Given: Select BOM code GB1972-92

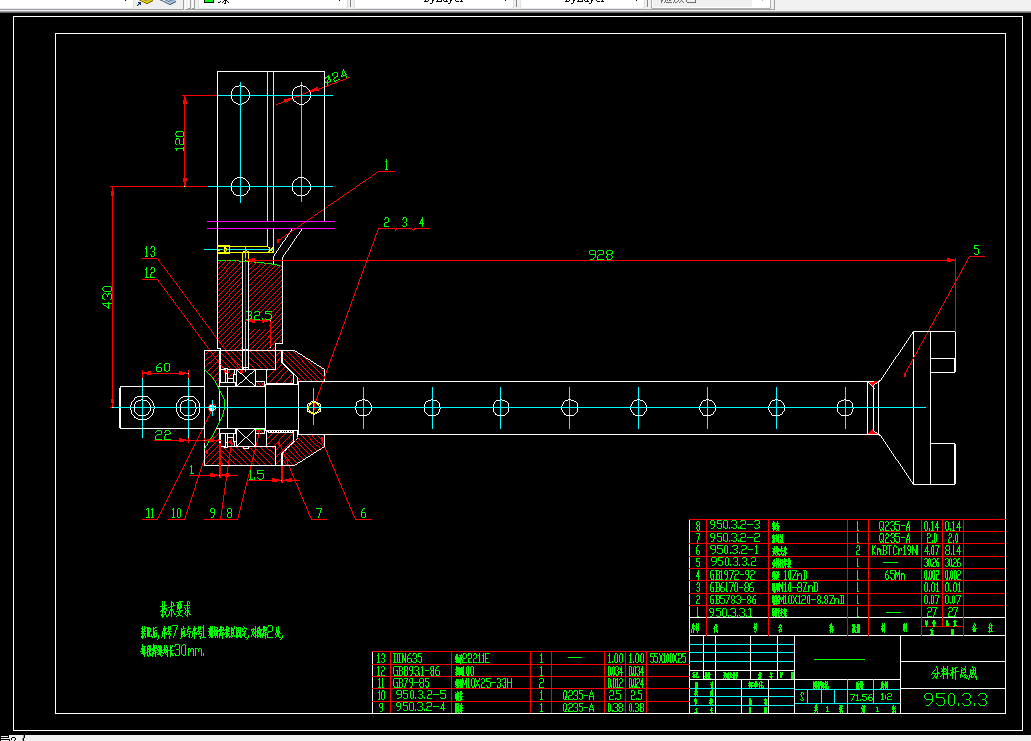Looking at the screenshot, I should (732, 575).
